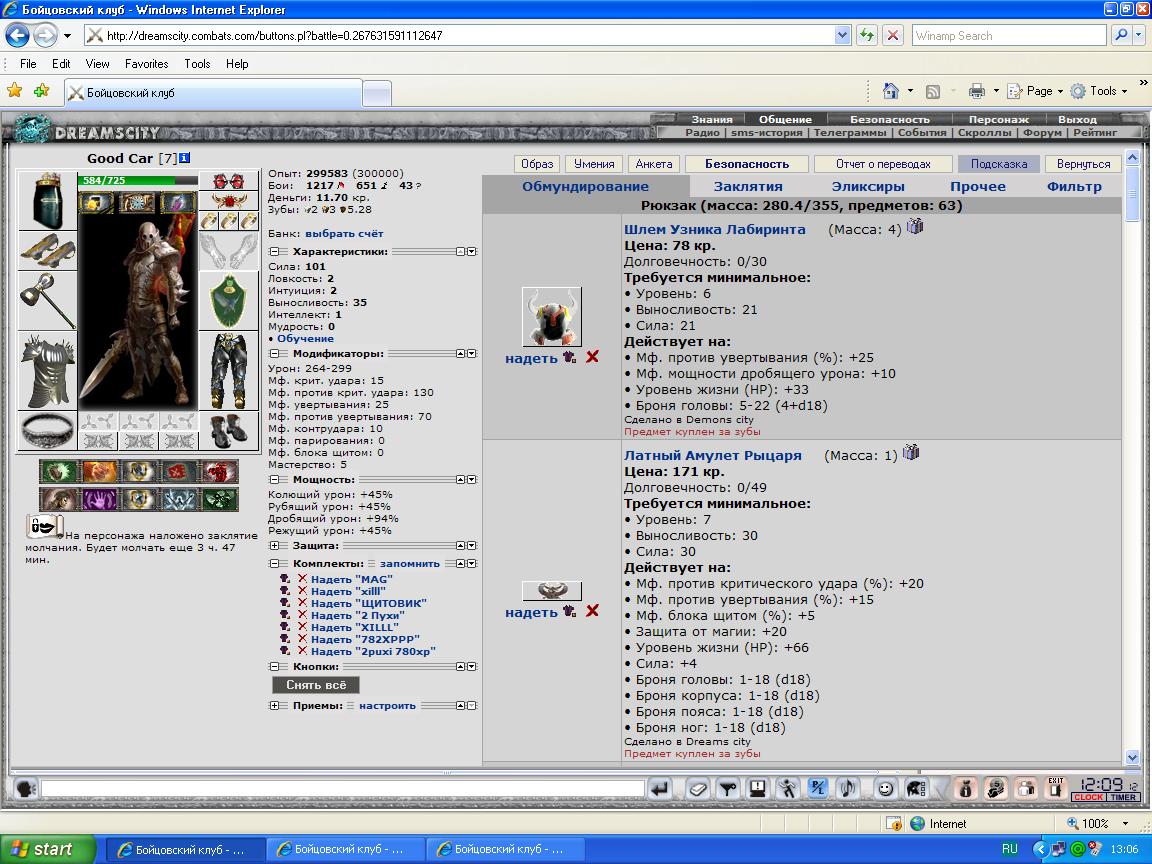The width and height of the screenshot is (1152, 864).
Task: Focus the chat message input field
Action: [x=342, y=788]
